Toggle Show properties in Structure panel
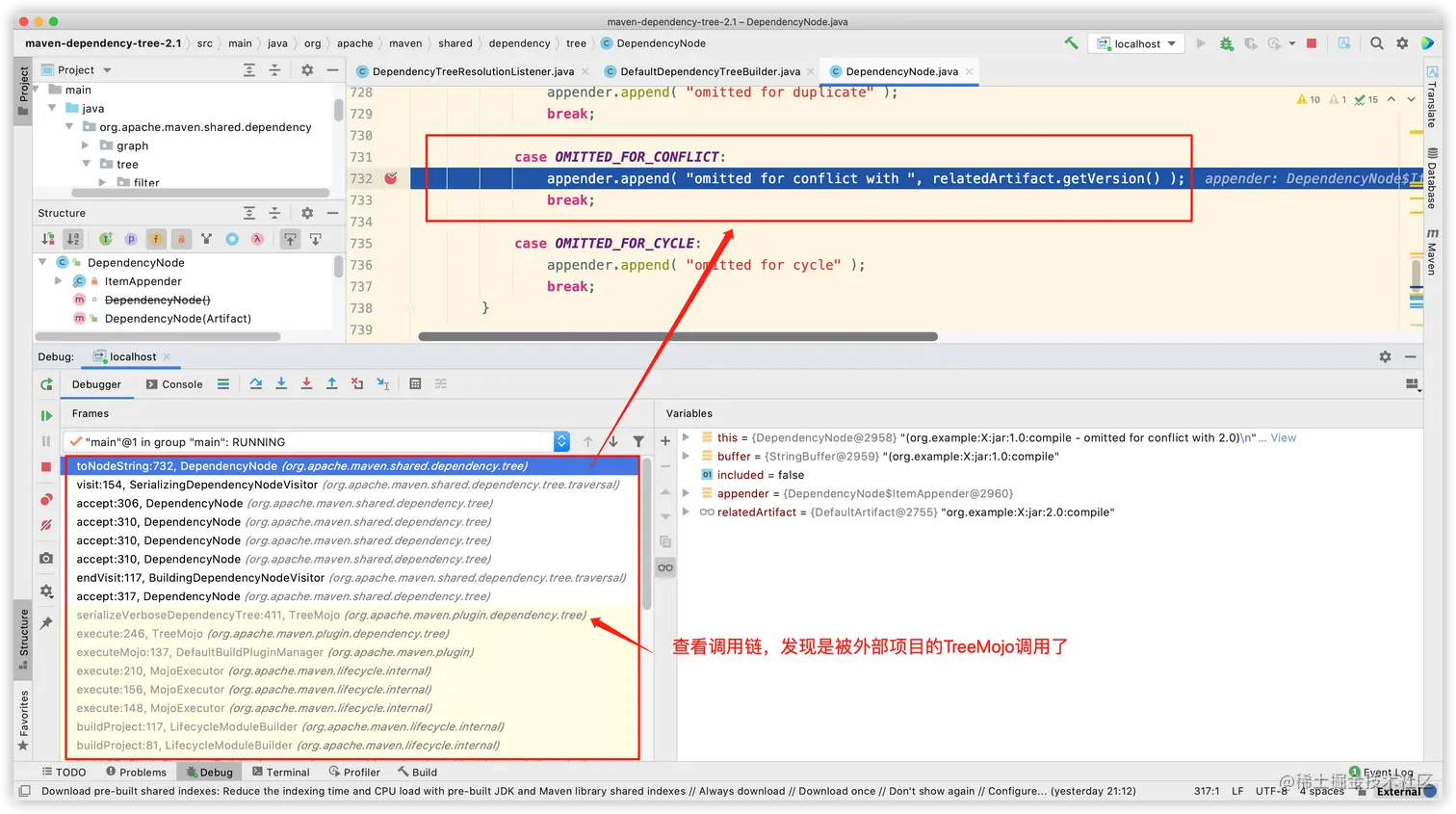 click(x=131, y=239)
